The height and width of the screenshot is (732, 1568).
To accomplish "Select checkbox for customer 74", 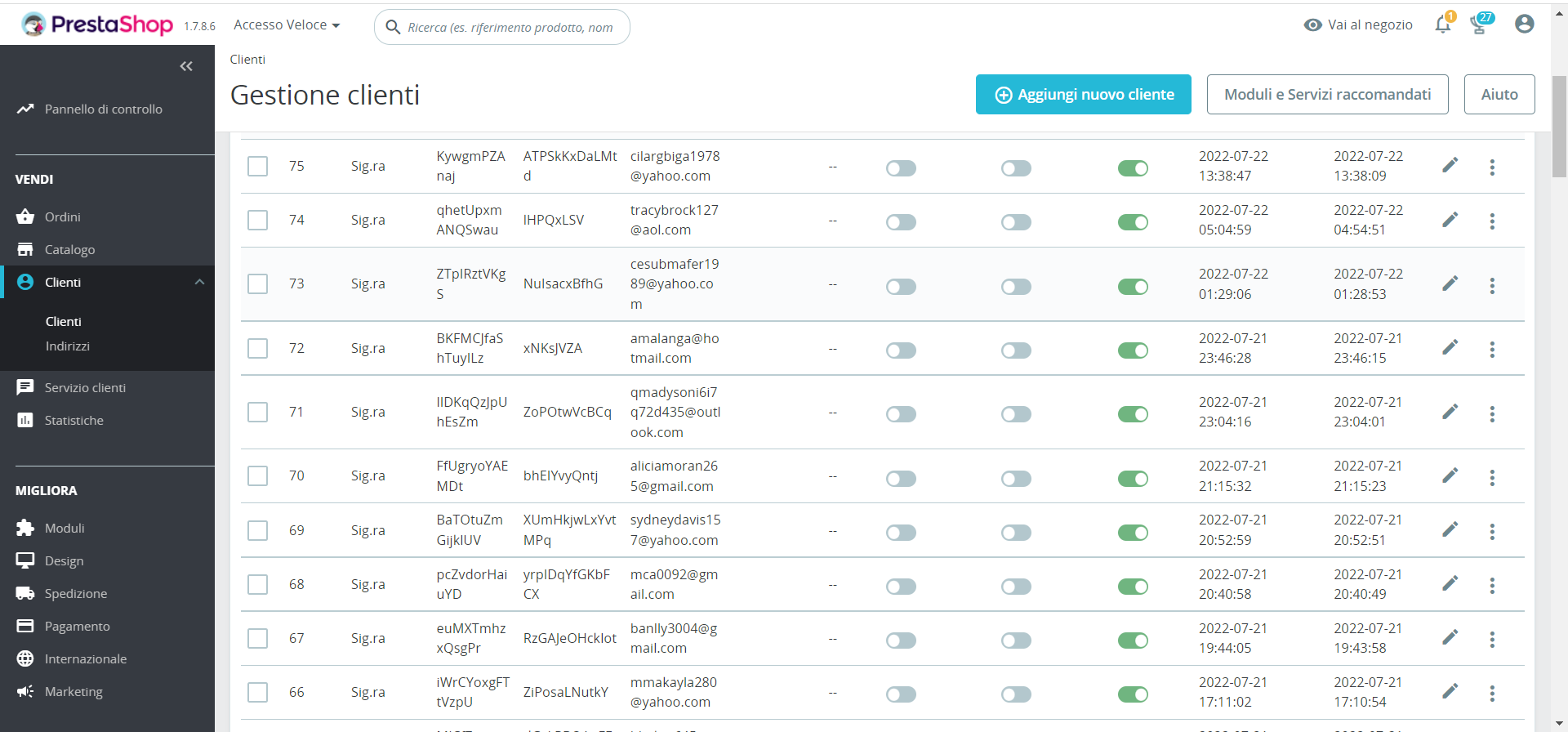I will 258,221.
